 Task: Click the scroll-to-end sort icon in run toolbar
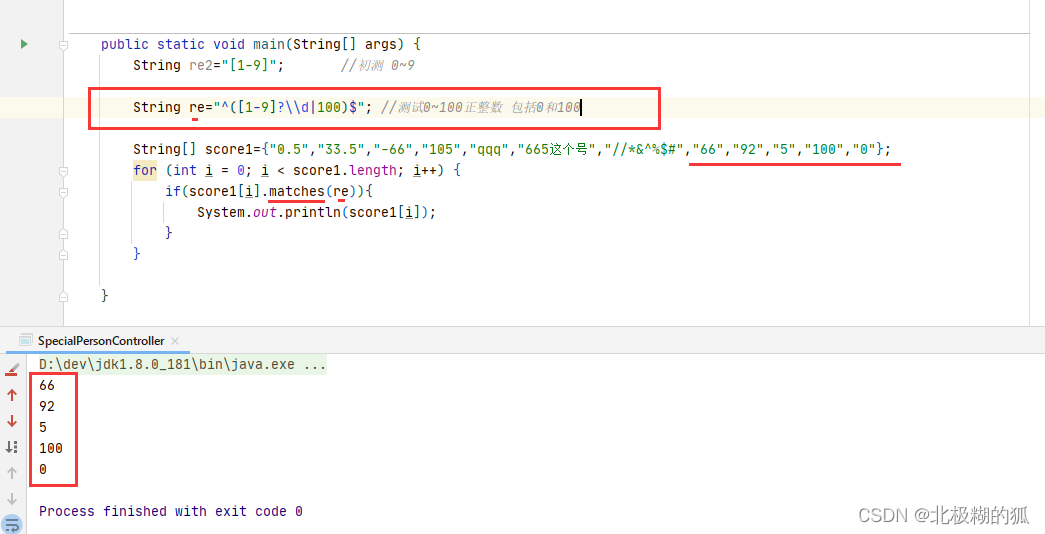point(12,447)
